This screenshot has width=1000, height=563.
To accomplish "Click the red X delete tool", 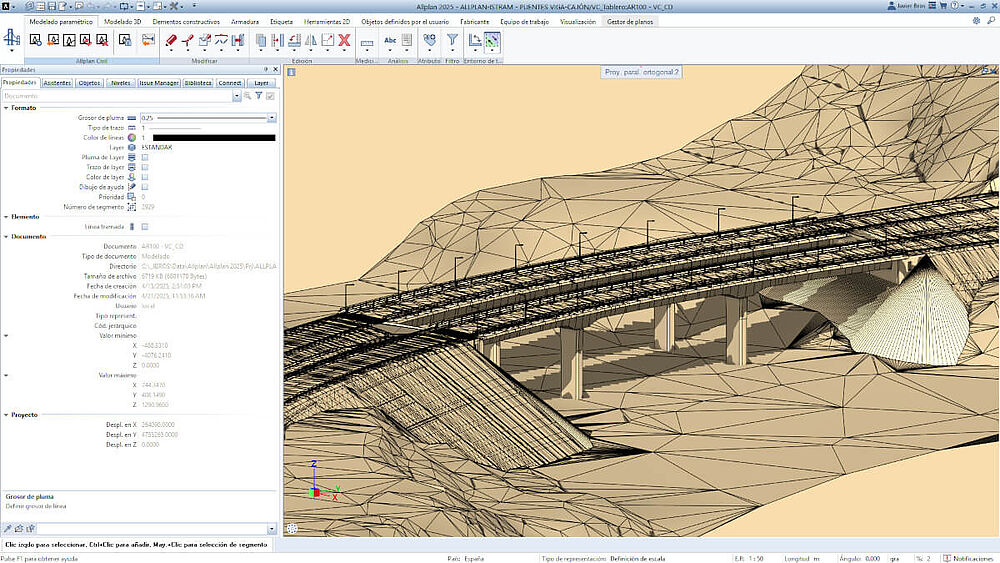I will (343, 40).
